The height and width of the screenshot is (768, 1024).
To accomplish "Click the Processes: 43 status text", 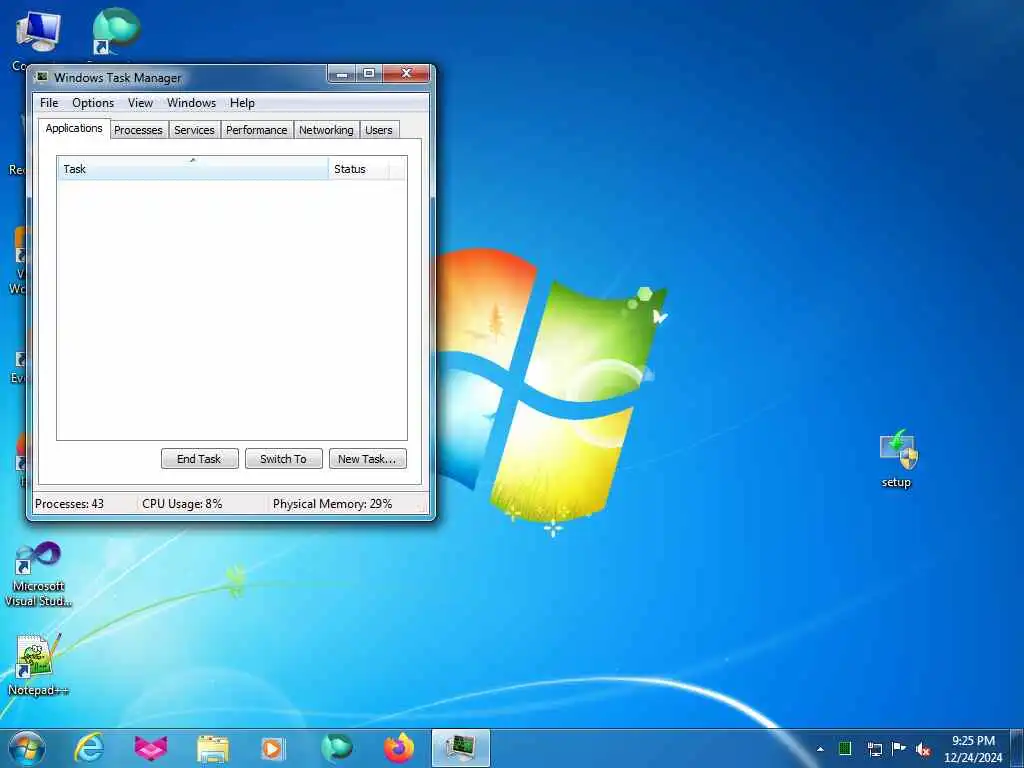I will (69, 504).
